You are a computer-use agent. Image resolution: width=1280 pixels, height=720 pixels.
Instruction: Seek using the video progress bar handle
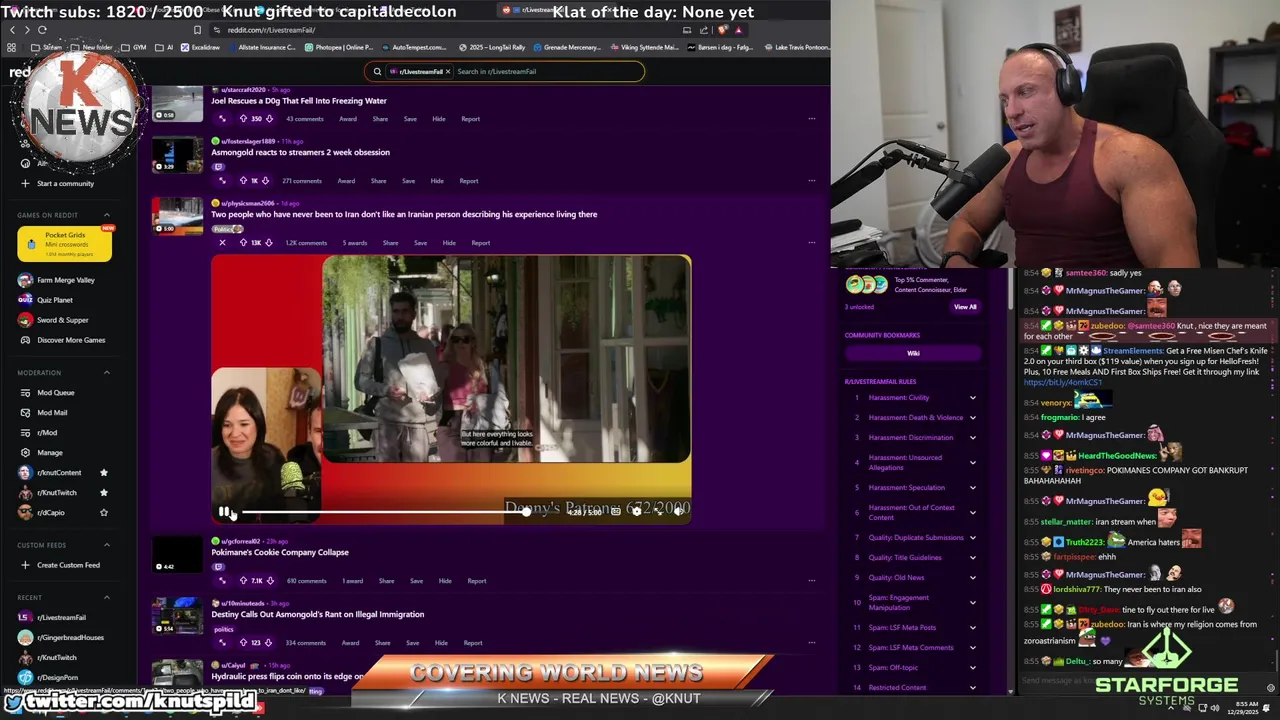(x=526, y=512)
